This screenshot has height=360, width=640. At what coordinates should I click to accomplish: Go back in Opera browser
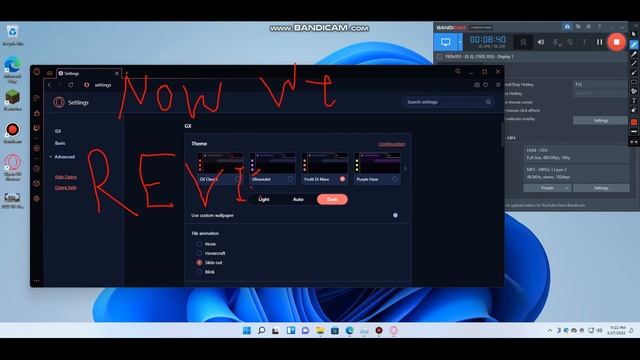50,85
